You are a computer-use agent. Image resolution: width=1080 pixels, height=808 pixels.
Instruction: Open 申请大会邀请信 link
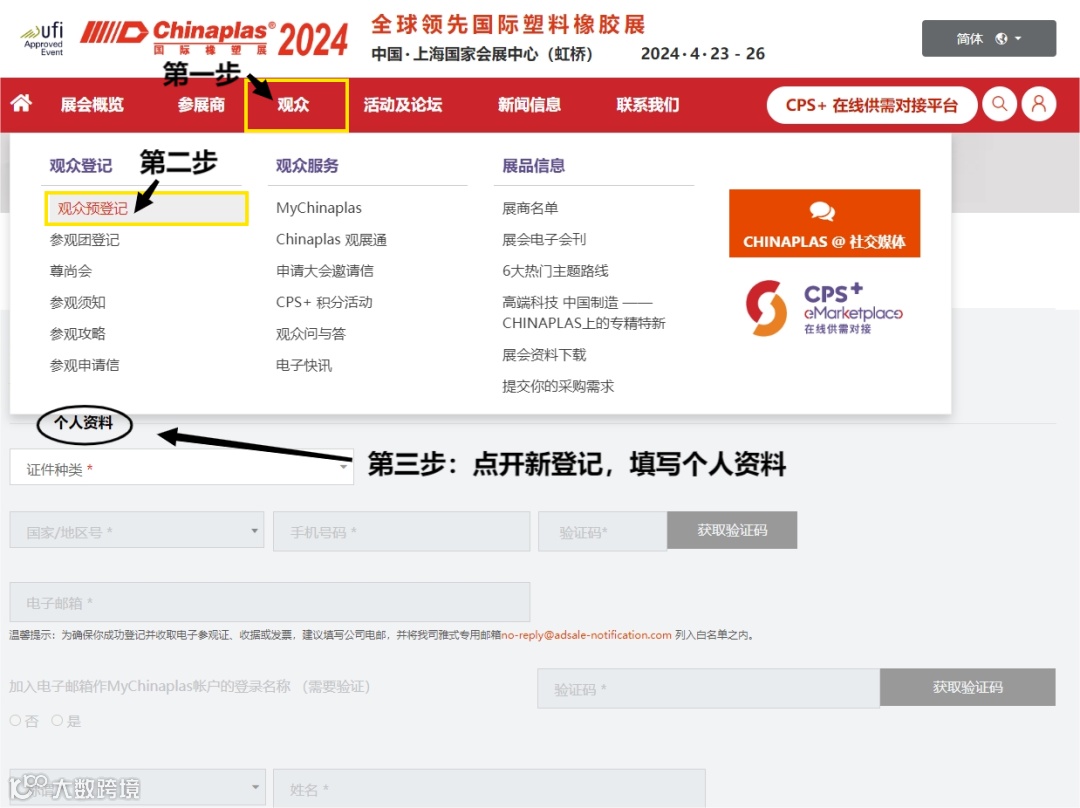(324, 271)
